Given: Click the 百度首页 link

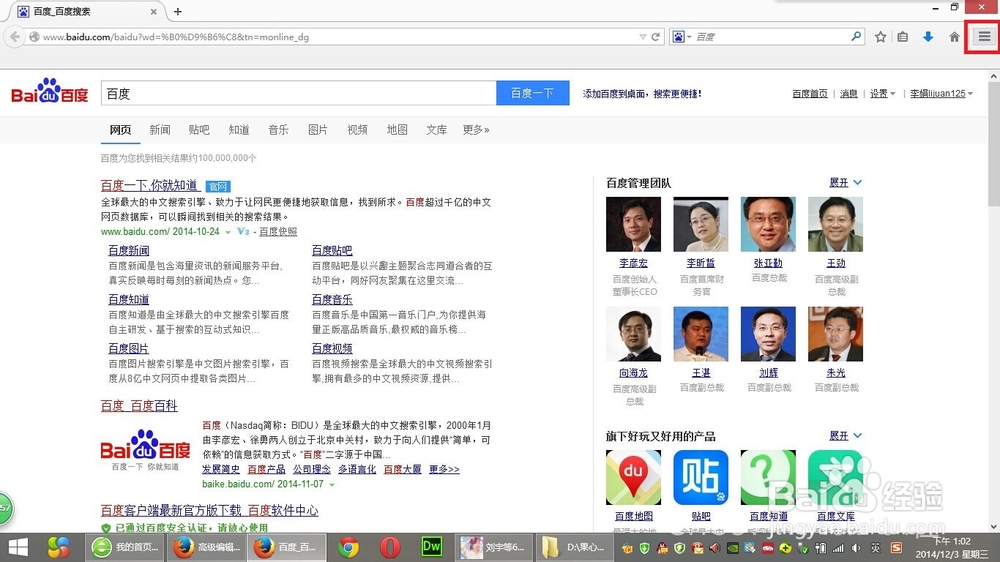Looking at the screenshot, I should pyautogui.click(x=810, y=94).
